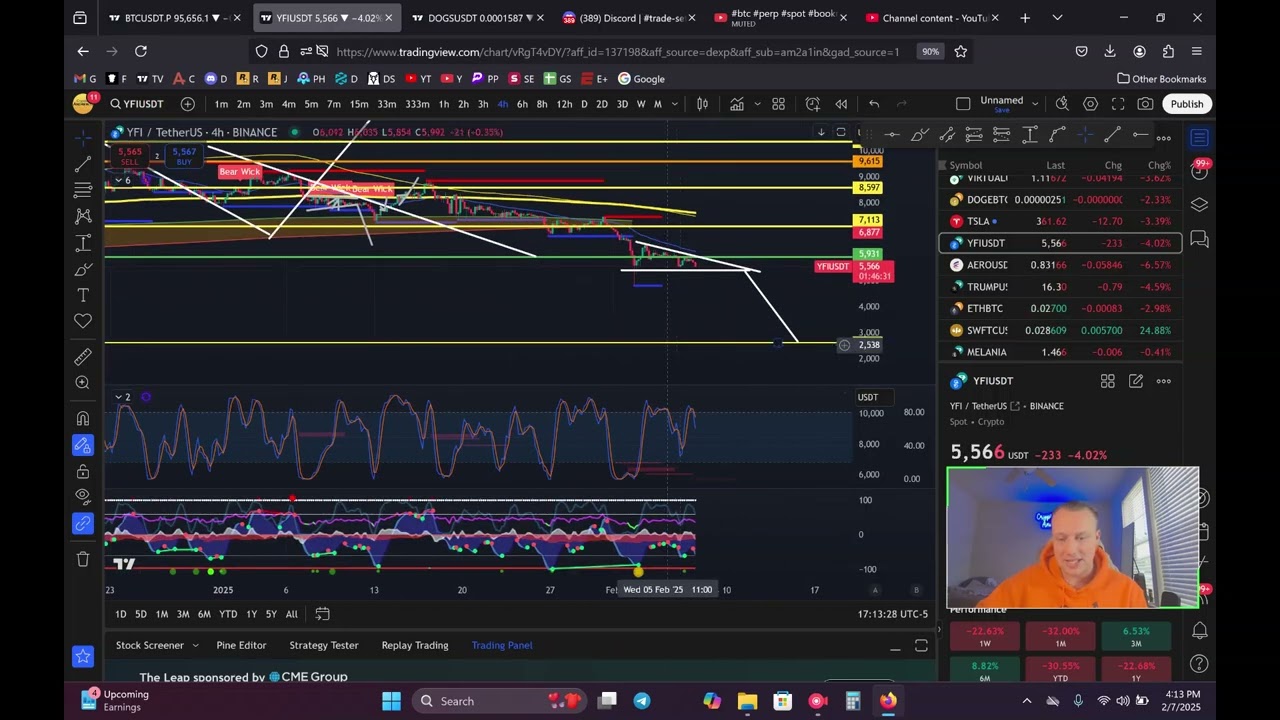This screenshot has width=1280, height=720.
Task: Open indicator templates grid icon
Action: click(x=778, y=104)
